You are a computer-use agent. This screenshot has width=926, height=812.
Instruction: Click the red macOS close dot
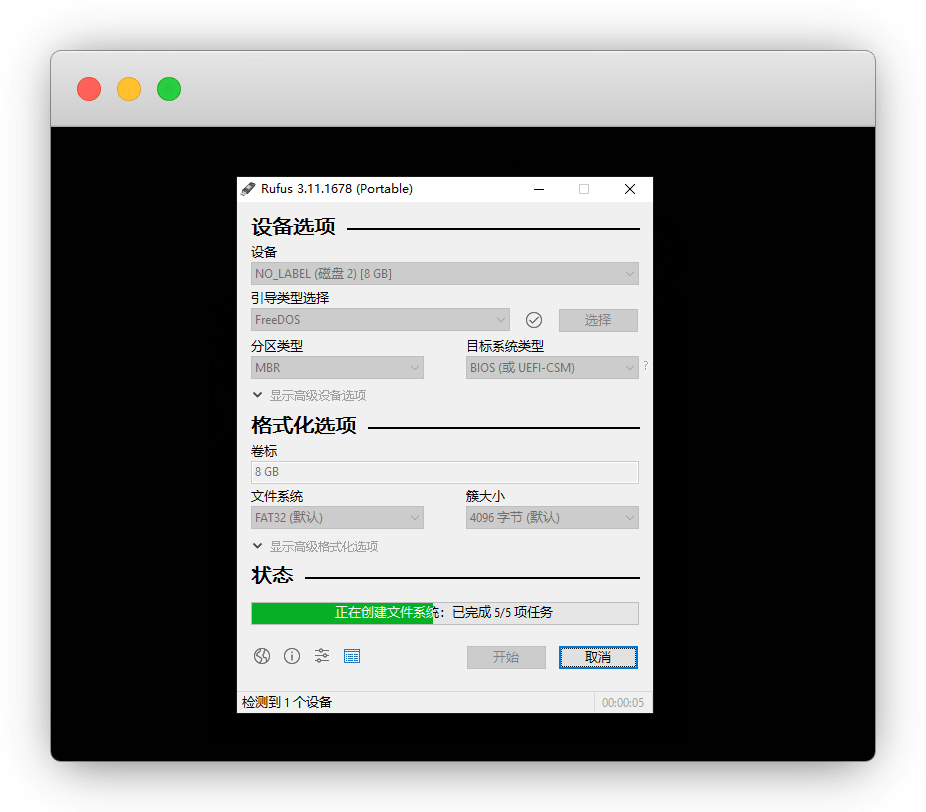click(x=89, y=89)
